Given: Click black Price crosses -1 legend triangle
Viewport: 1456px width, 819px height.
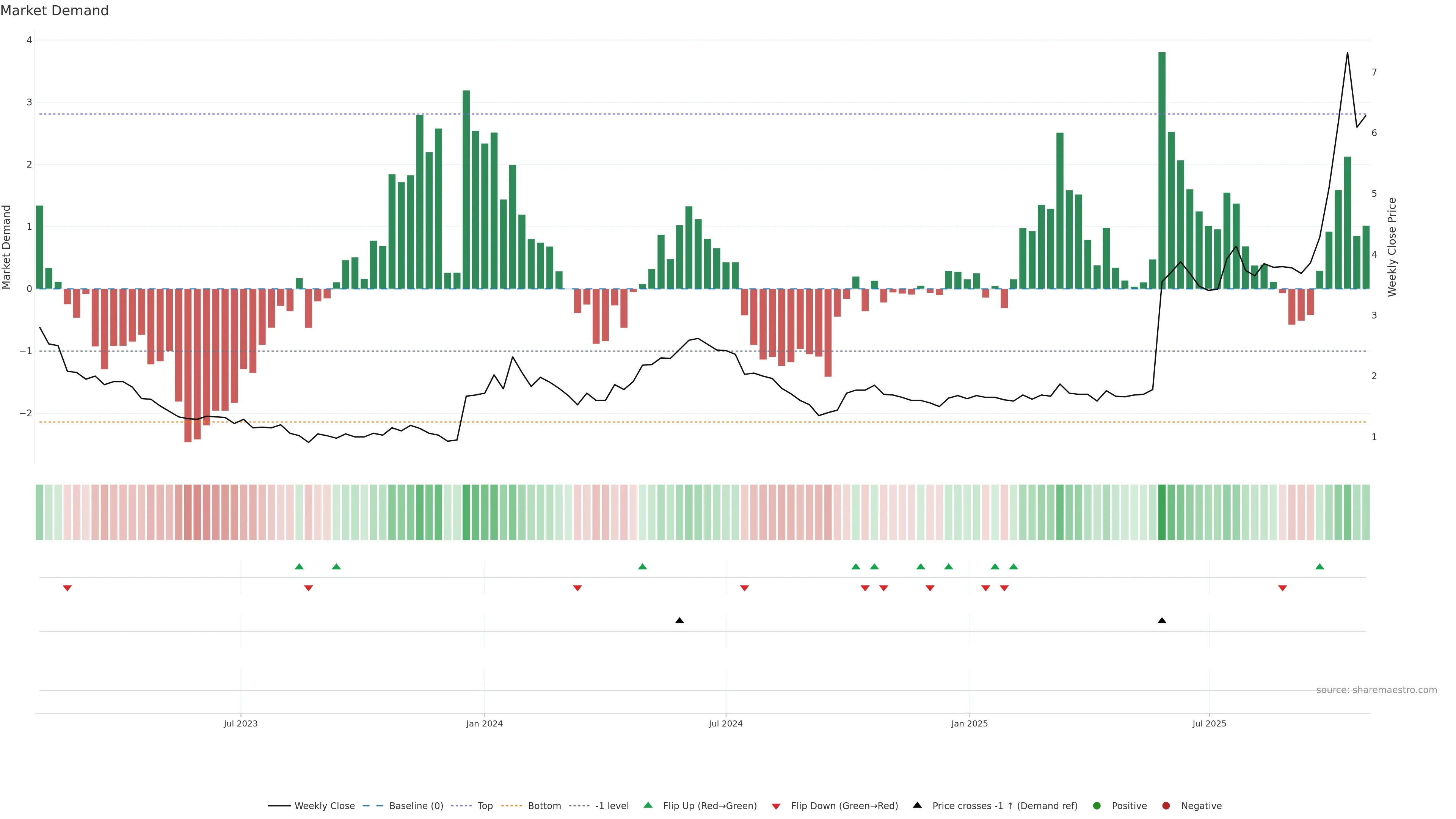Looking at the screenshot, I should pos(917,805).
